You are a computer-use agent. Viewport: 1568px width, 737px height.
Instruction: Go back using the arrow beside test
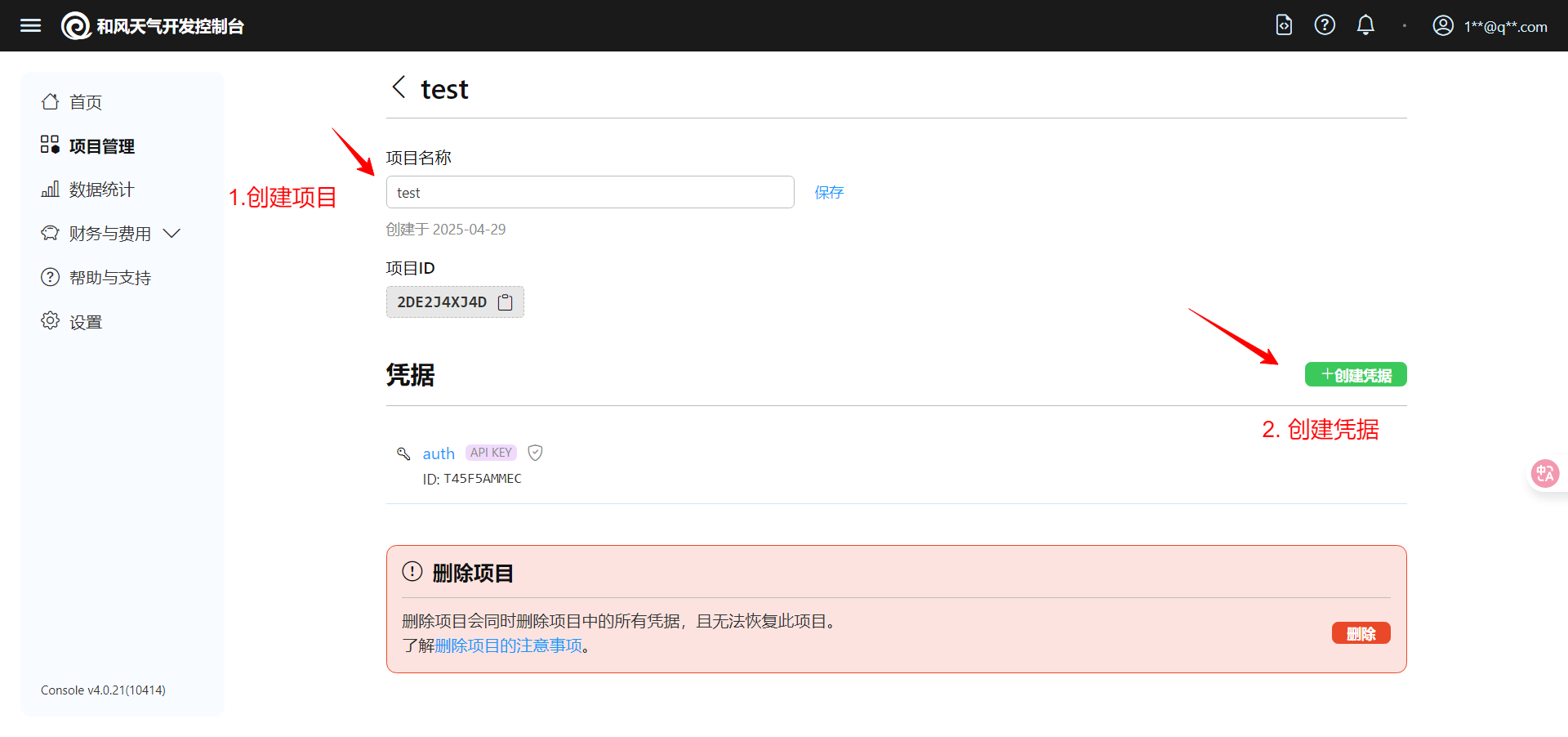[399, 87]
